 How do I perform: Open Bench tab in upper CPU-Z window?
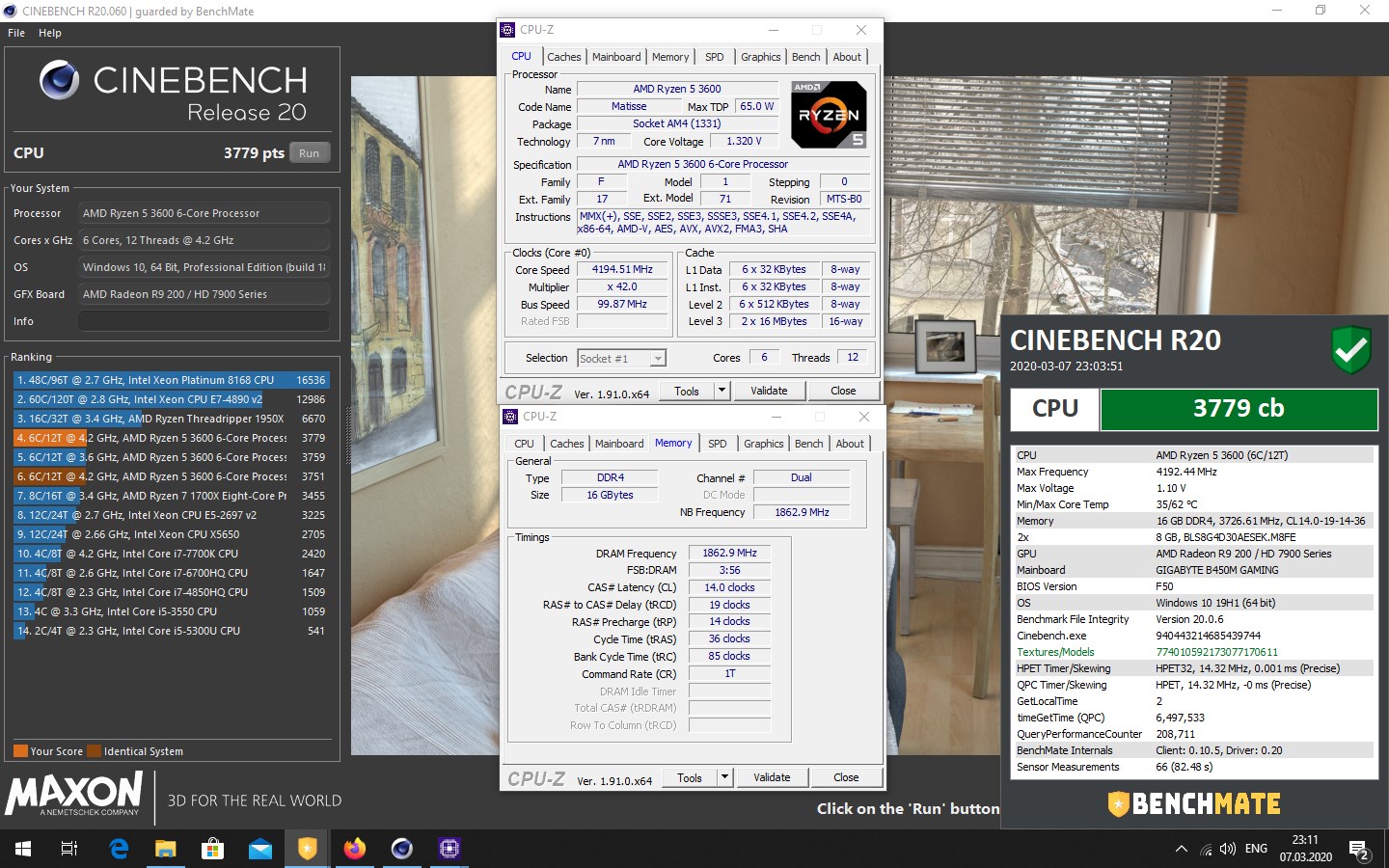(806, 57)
